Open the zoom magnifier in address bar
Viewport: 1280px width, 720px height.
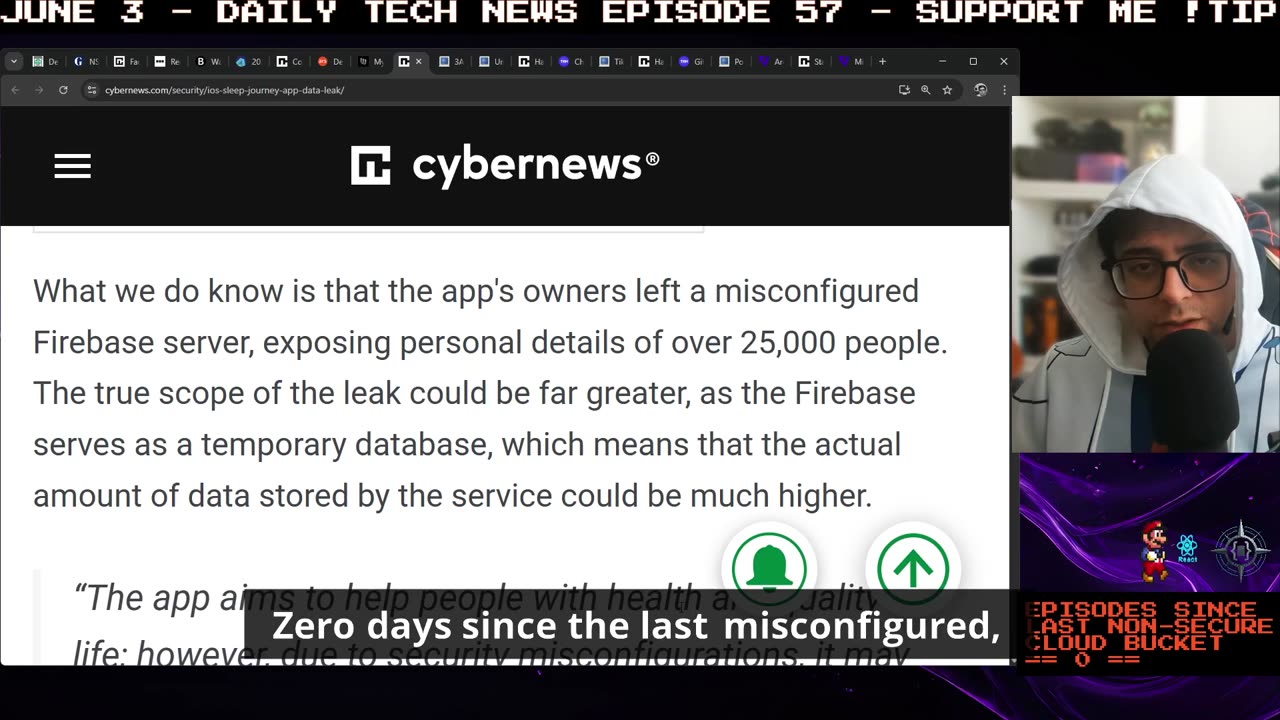[926, 90]
